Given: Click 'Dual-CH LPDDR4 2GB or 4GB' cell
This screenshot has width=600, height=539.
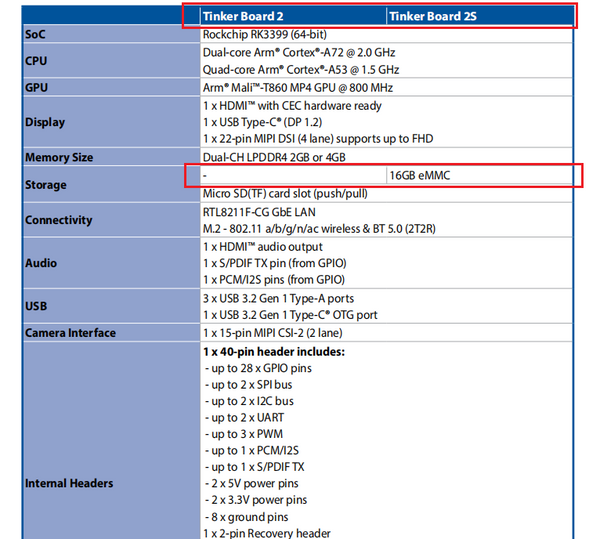Looking at the screenshot, I should click(x=274, y=157).
